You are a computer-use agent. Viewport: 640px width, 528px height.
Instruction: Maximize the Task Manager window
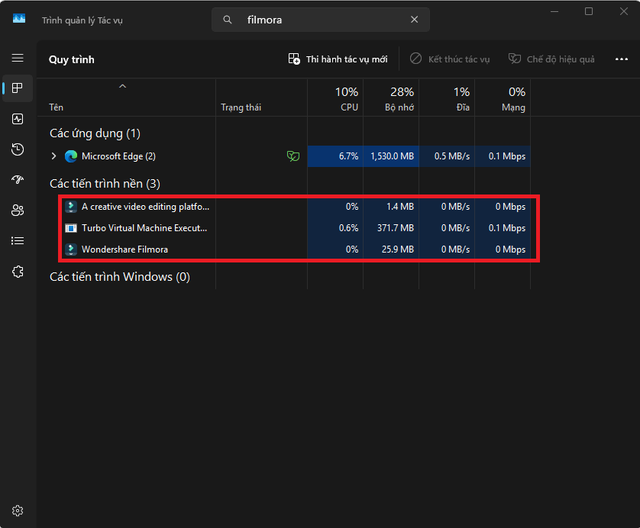tap(589, 11)
